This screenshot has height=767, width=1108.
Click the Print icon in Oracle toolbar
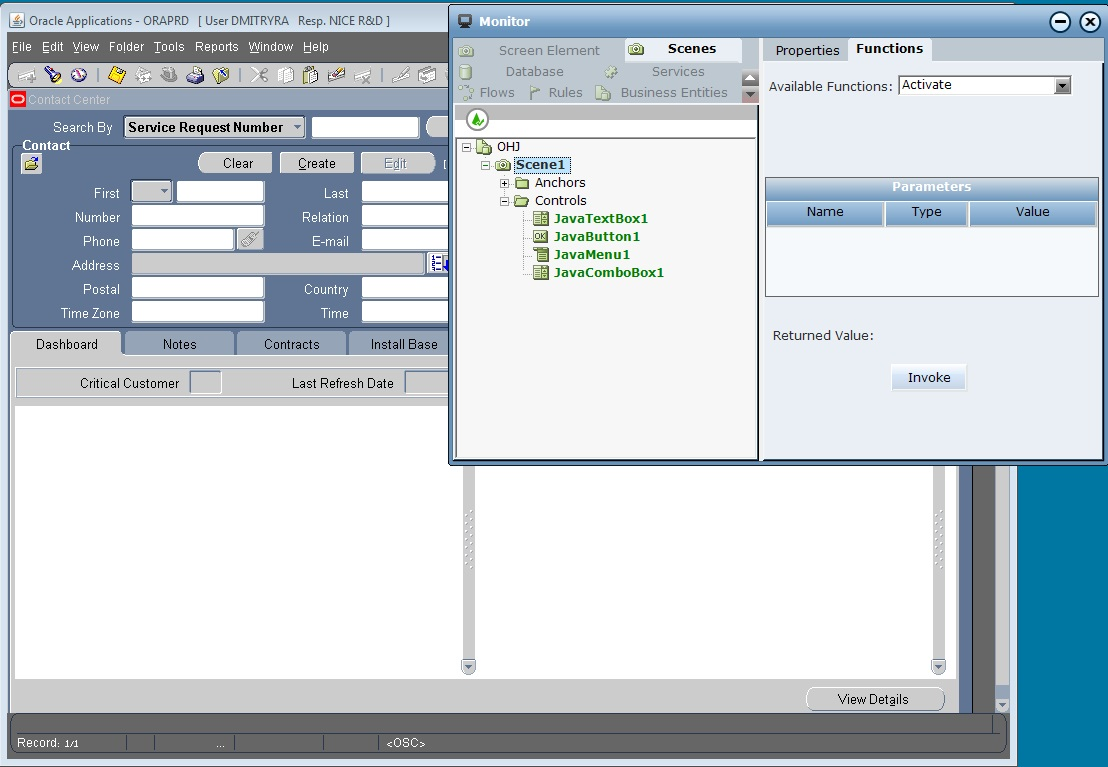pyautogui.click(x=195, y=74)
